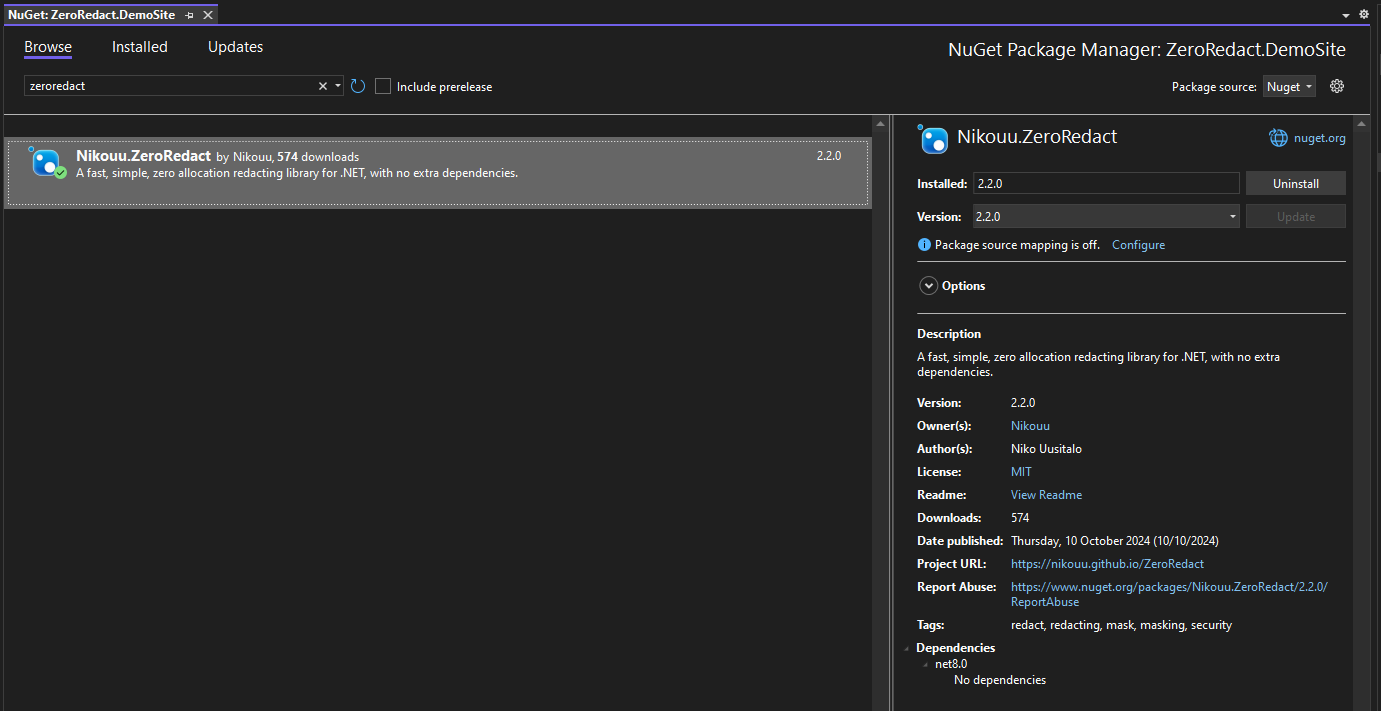The height and width of the screenshot is (711, 1381).
Task: Pin the NuGet document tab
Action: (x=190, y=15)
